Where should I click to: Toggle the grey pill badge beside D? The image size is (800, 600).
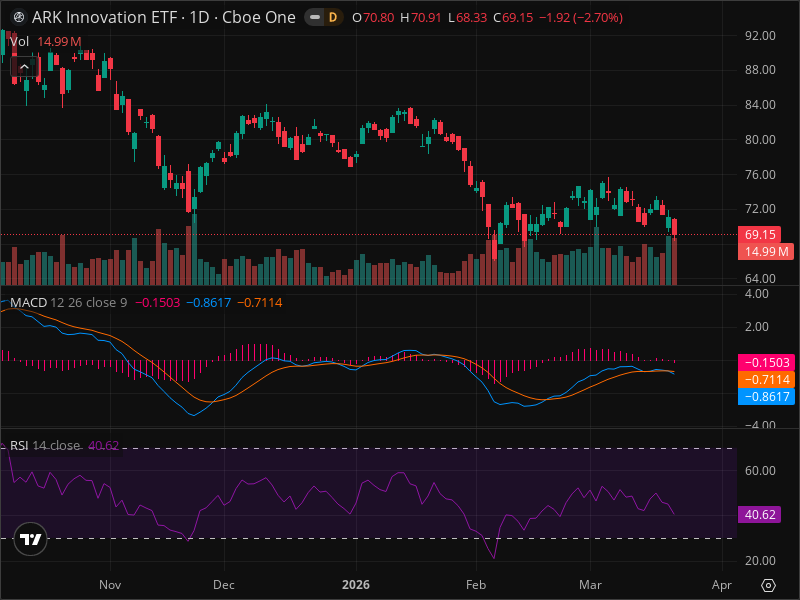point(315,17)
